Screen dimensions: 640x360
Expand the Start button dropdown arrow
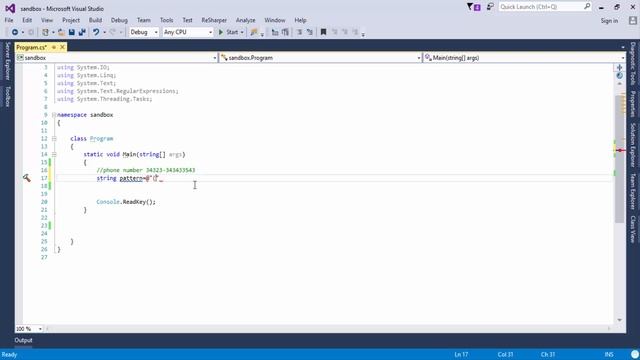click(x=242, y=32)
